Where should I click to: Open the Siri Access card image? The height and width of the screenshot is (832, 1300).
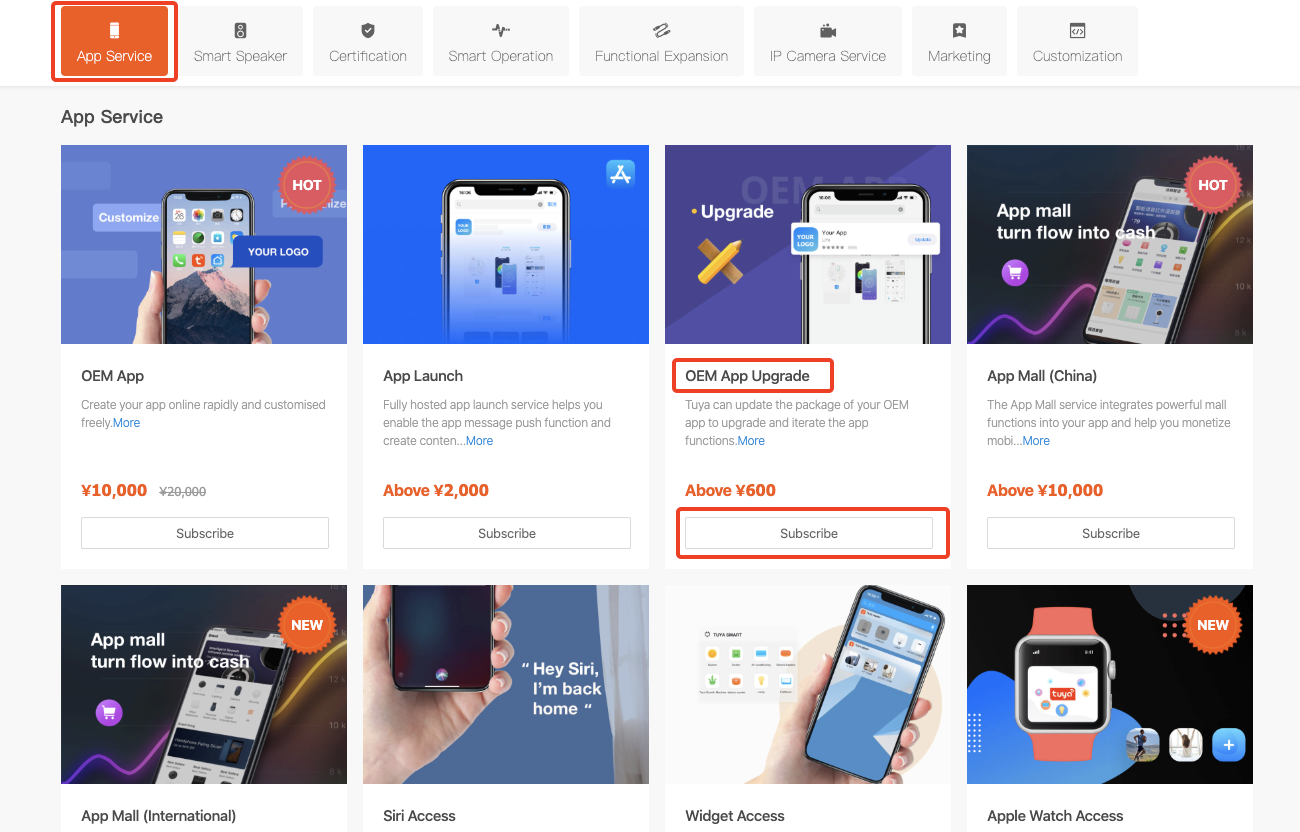coord(506,684)
